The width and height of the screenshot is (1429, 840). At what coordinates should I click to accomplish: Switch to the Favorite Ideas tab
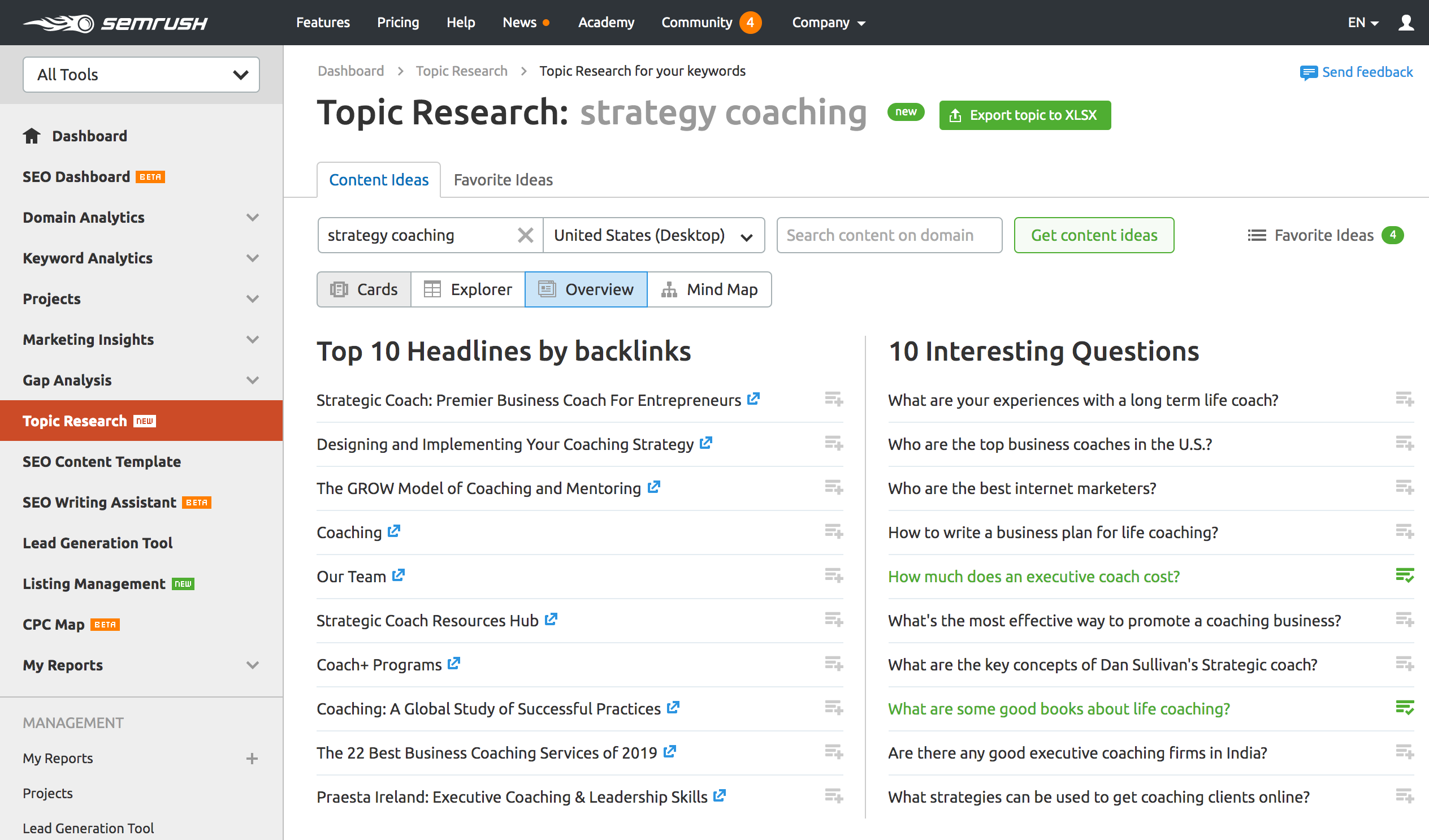pos(503,180)
